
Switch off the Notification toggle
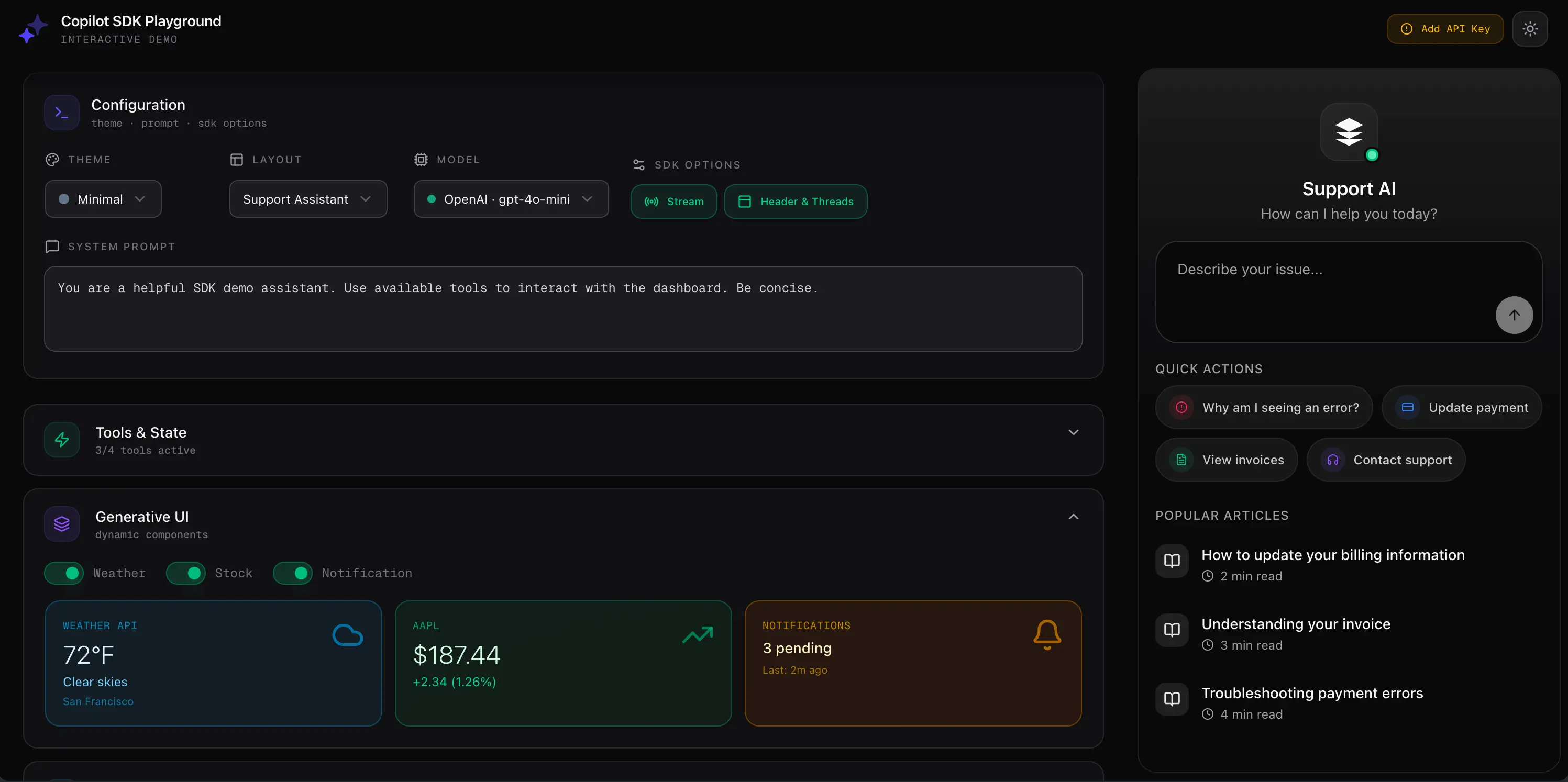click(293, 573)
